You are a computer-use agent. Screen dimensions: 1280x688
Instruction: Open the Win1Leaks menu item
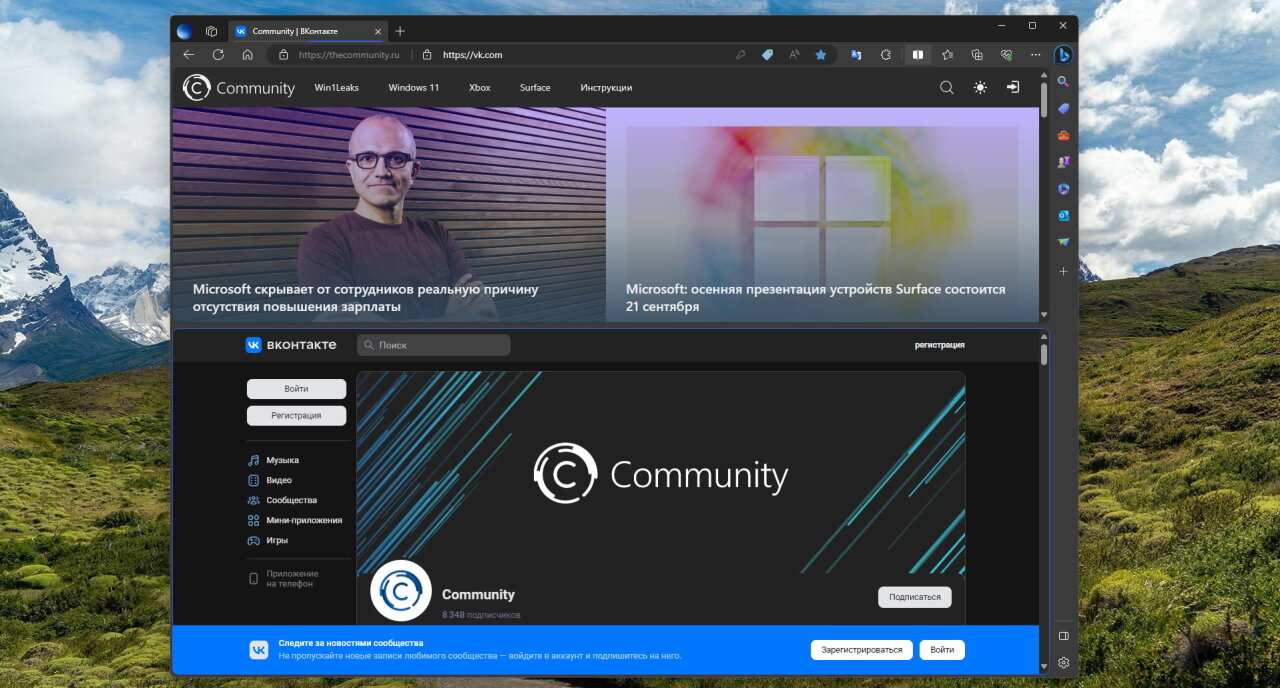tap(337, 88)
